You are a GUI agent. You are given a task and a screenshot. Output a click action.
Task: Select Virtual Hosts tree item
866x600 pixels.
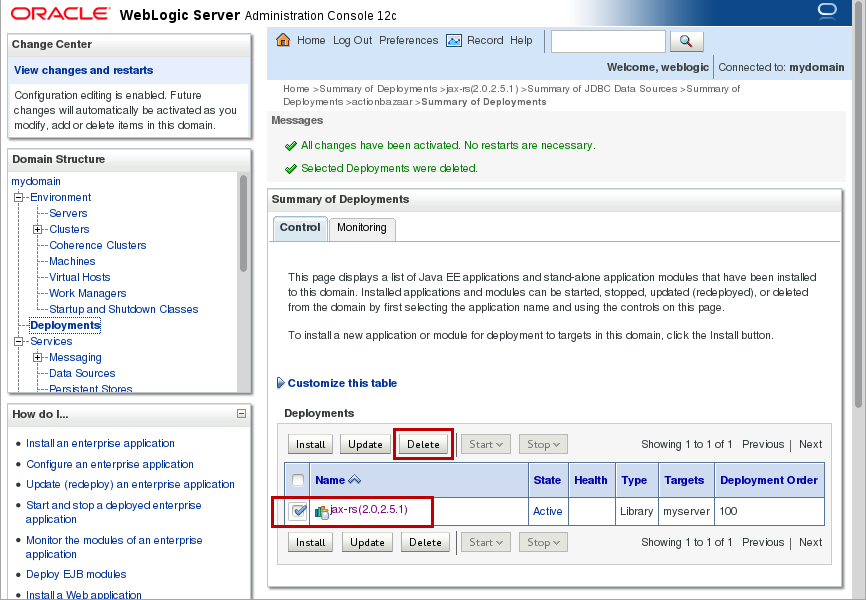[80, 277]
